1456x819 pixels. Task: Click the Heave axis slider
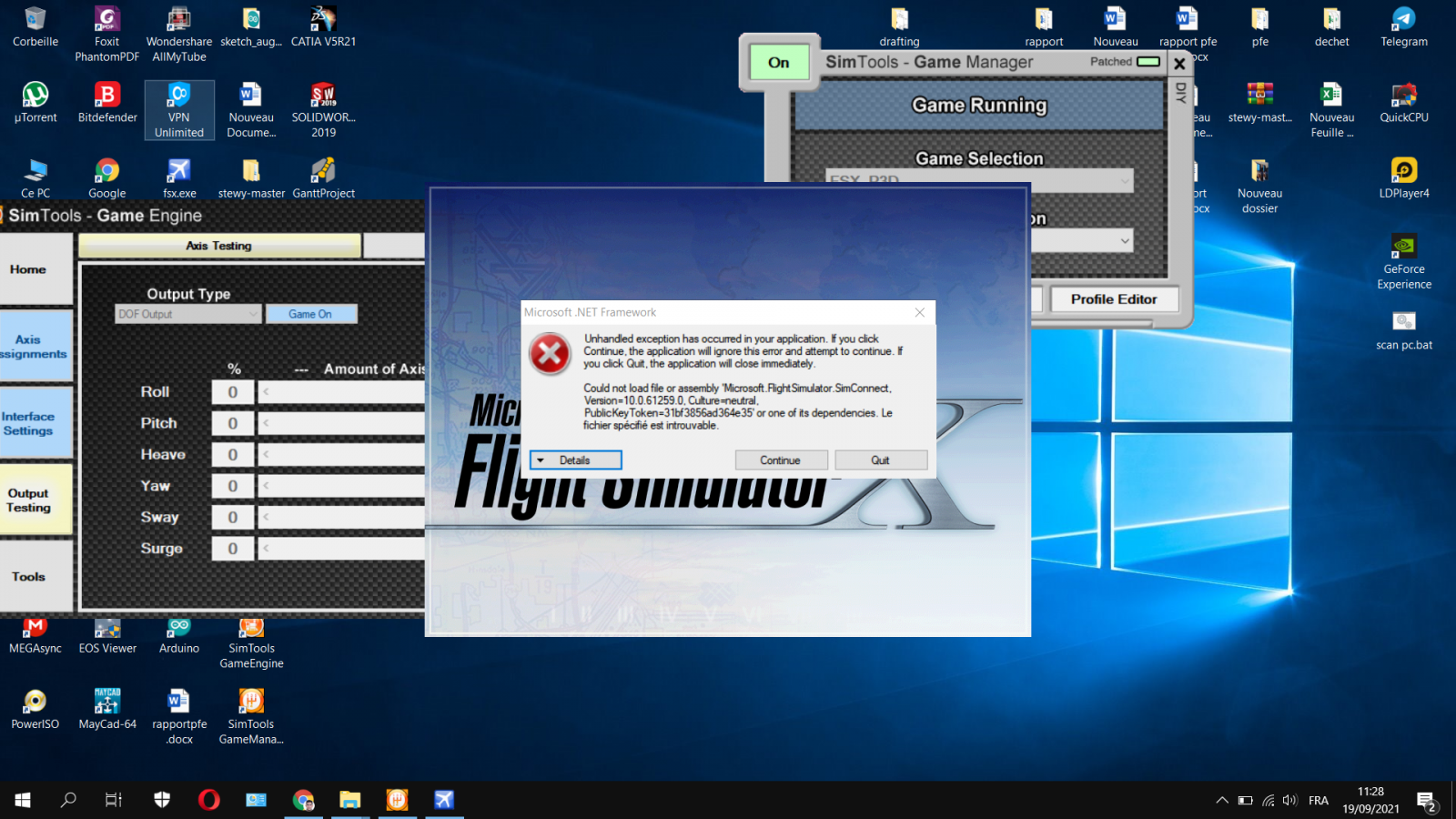click(x=341, y=455)
